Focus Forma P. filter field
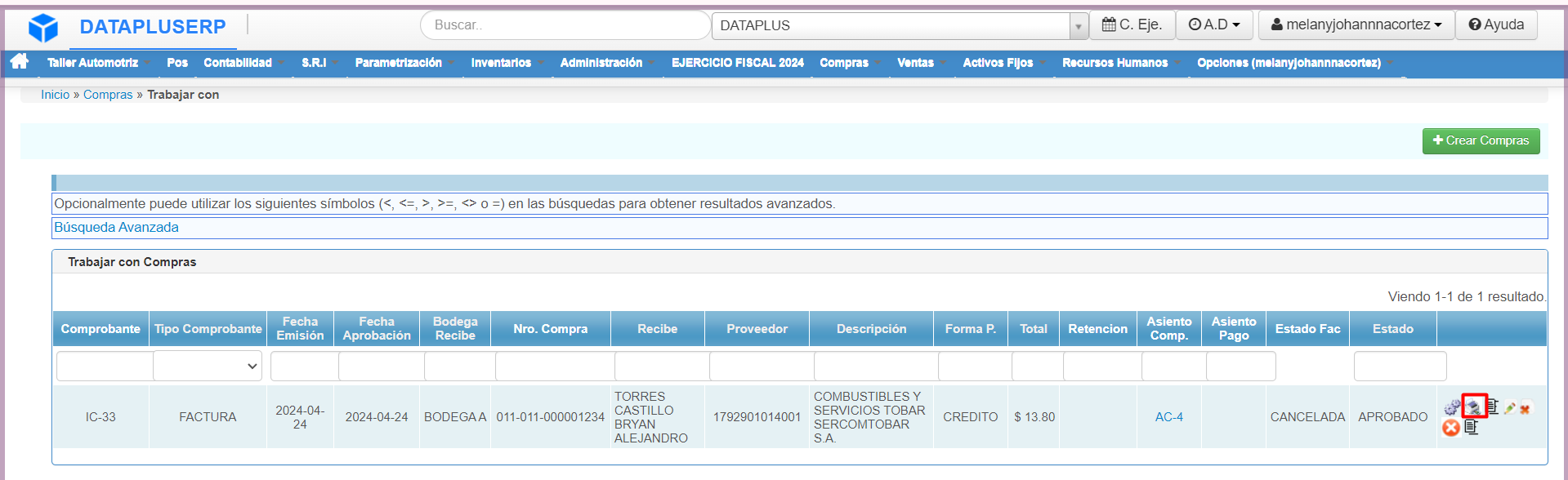This screenshot has width=1568, height=480. (x=975, y=367)
